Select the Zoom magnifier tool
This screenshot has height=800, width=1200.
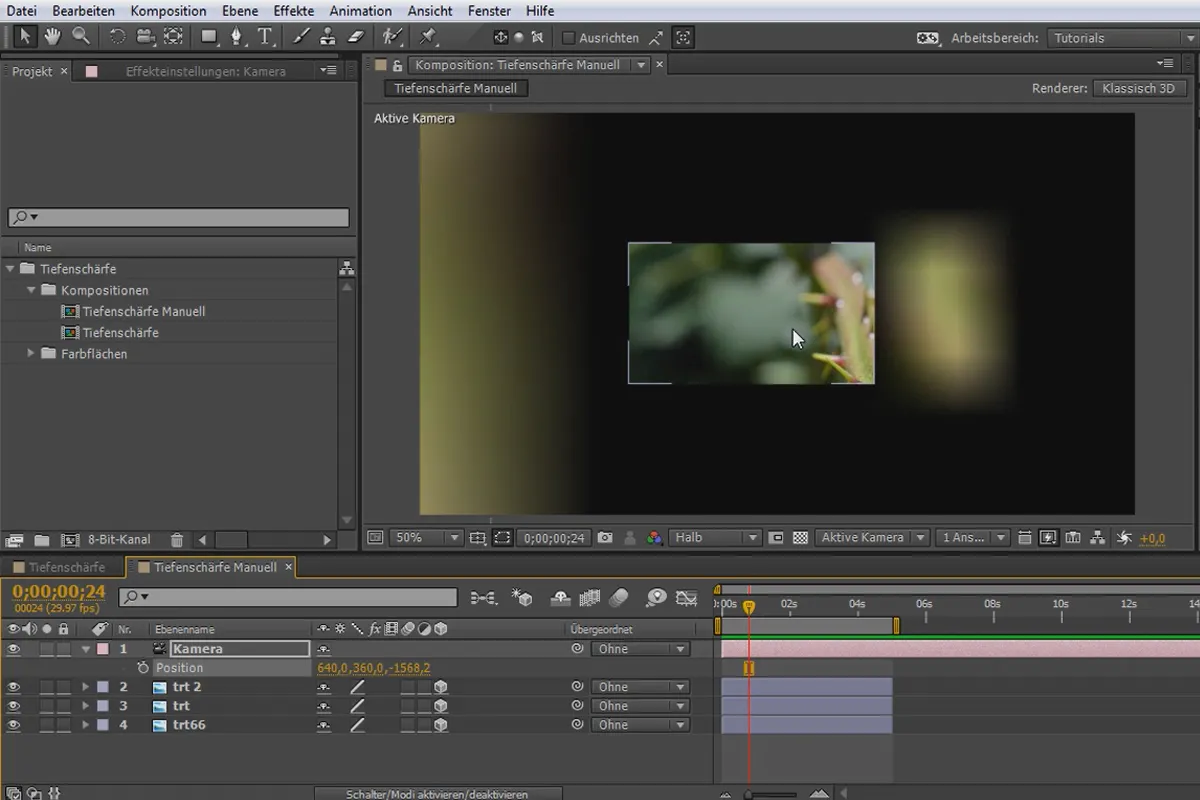tap(81, 37)
